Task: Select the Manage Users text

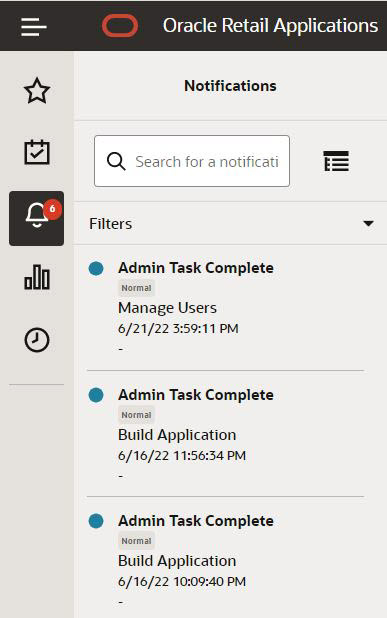Action: pyautogui.click(x=167, y=308)
